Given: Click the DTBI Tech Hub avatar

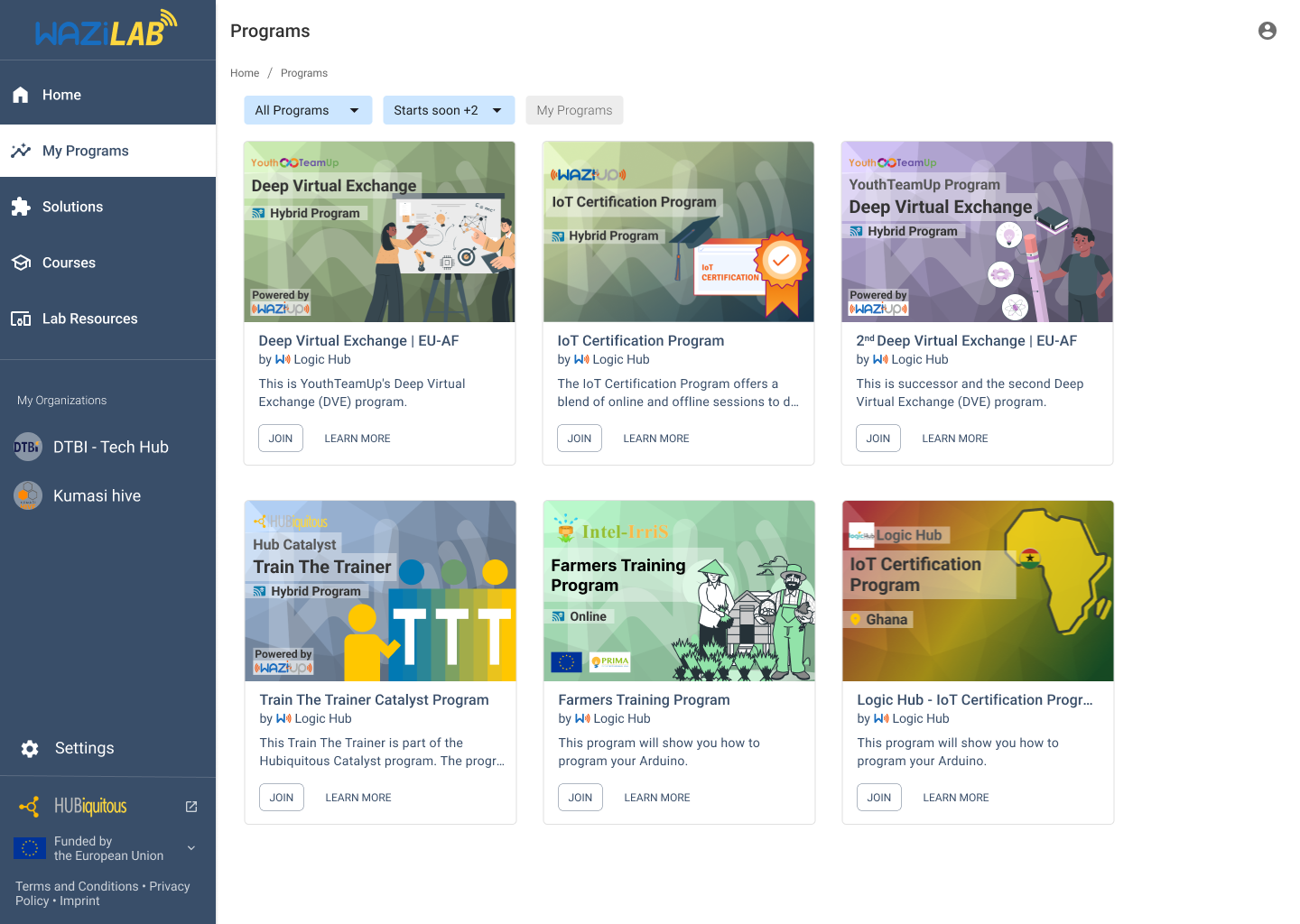Looking at the screenshot, I should click(28, 447).
